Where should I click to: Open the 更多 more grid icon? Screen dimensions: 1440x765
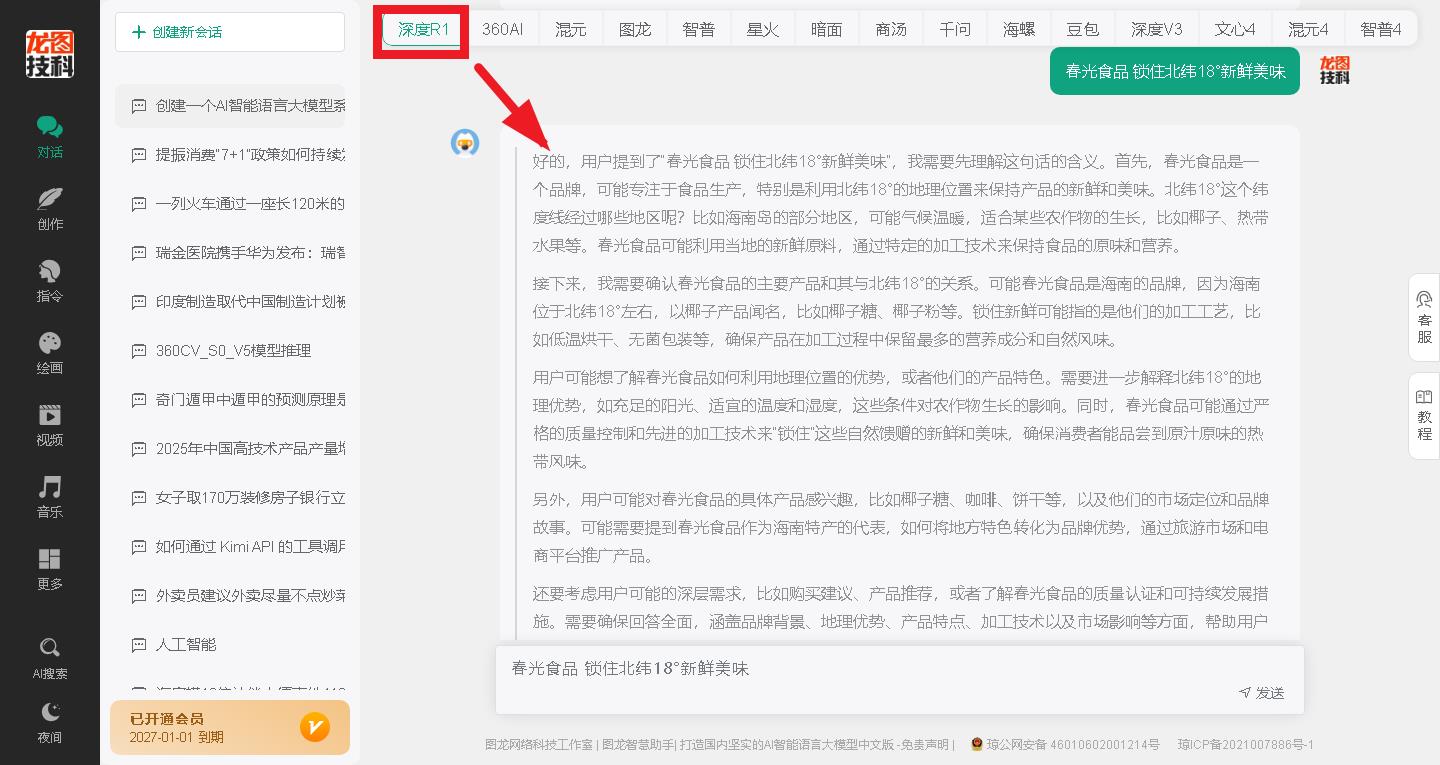click(x=50, y=559)
